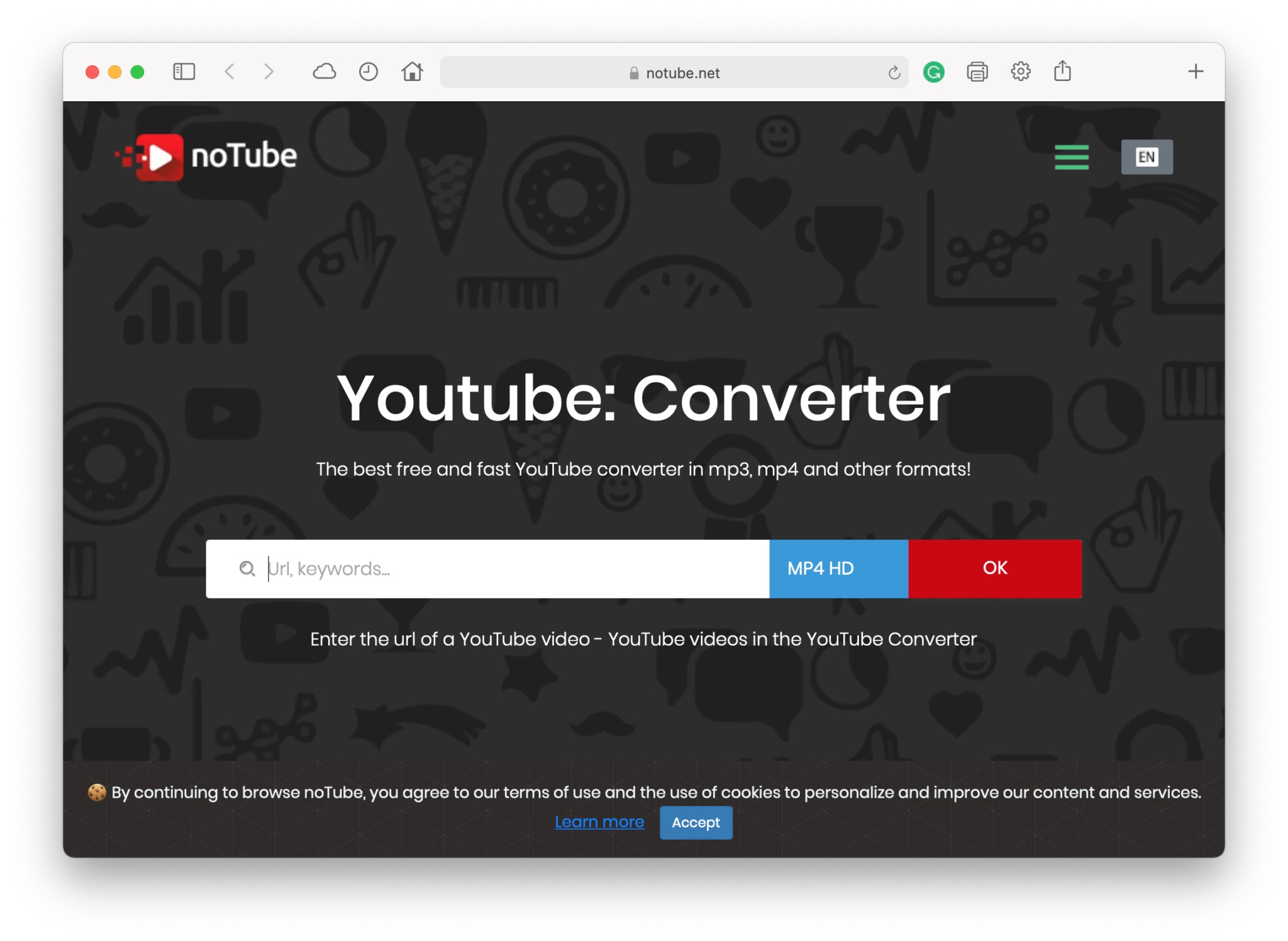
Task: Click the hamburger menu icon
Action: point(1071,157)
